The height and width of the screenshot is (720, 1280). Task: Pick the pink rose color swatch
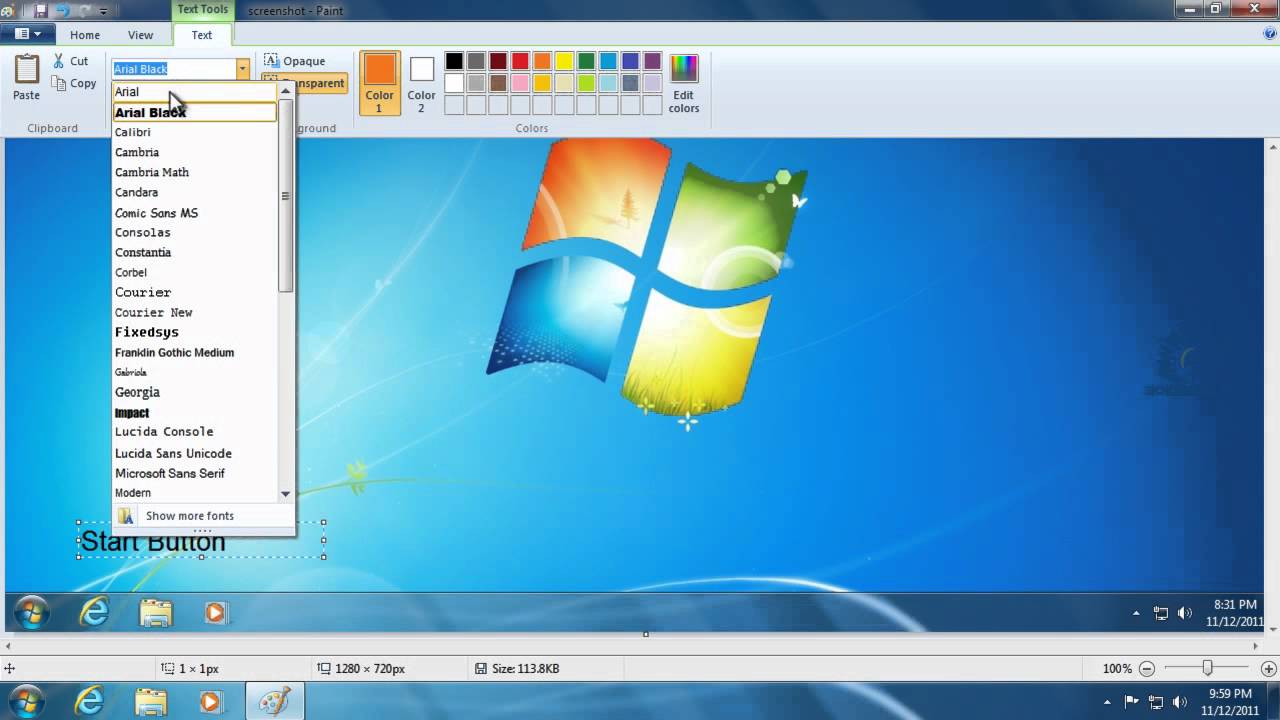coord(520,83)
